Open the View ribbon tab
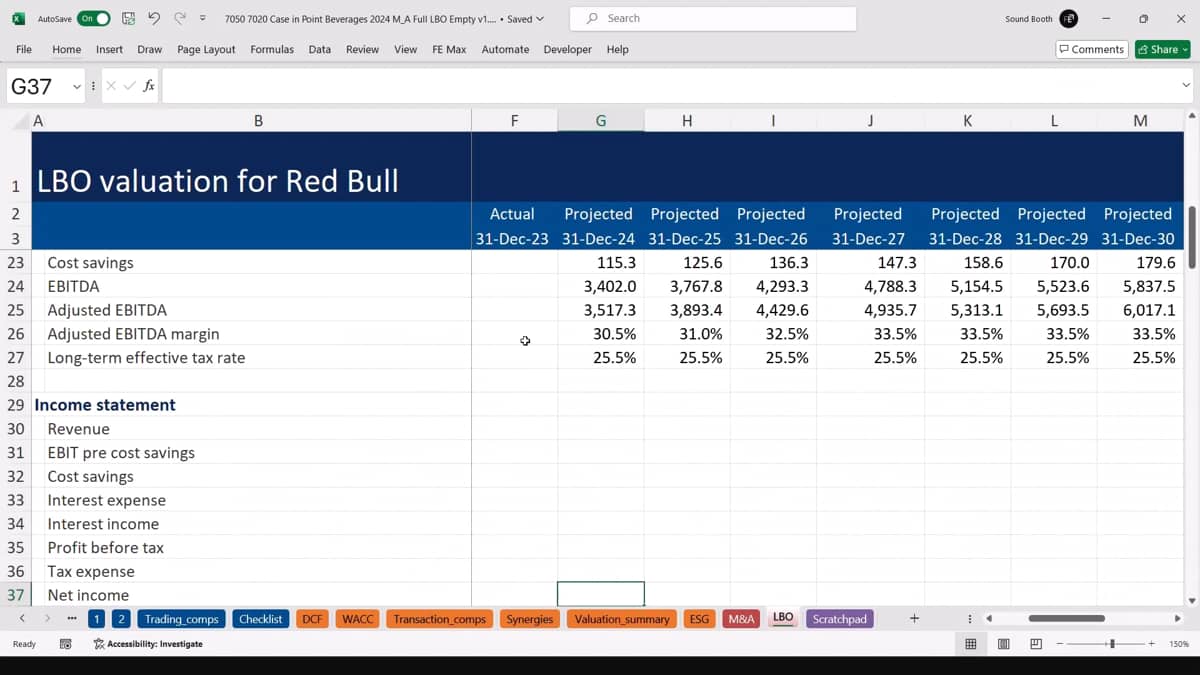 [405, 49]
